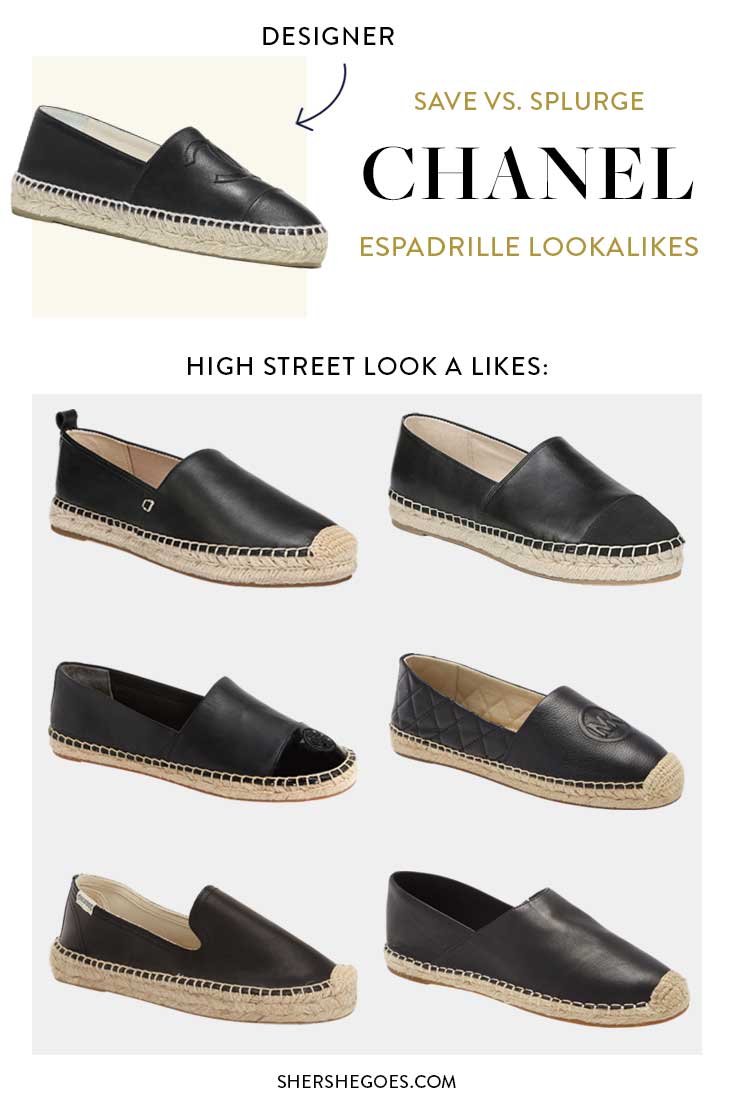Select the black cap-toe espadrille
The height and width of the screenshot is (1103, 735).
[536, 497]
